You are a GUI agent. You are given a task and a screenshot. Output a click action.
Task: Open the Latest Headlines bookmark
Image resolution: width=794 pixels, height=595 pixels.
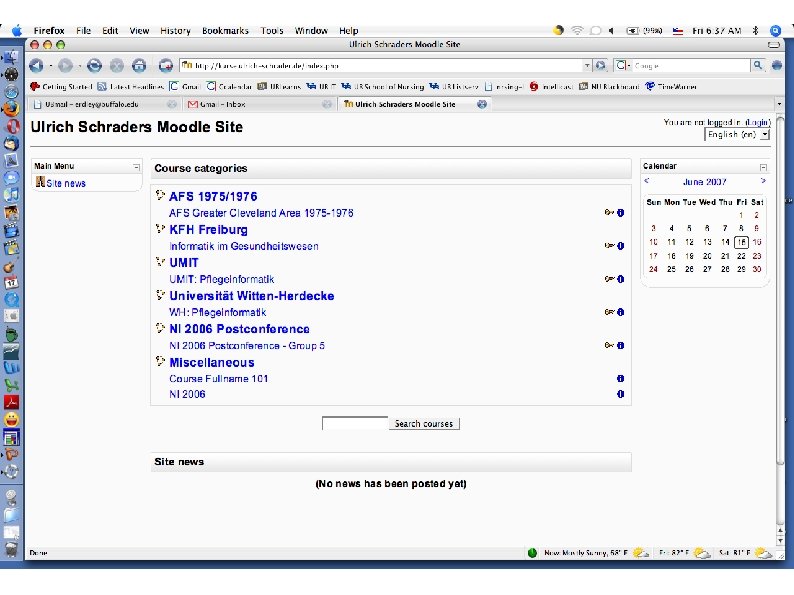click(x=131, y=87)
